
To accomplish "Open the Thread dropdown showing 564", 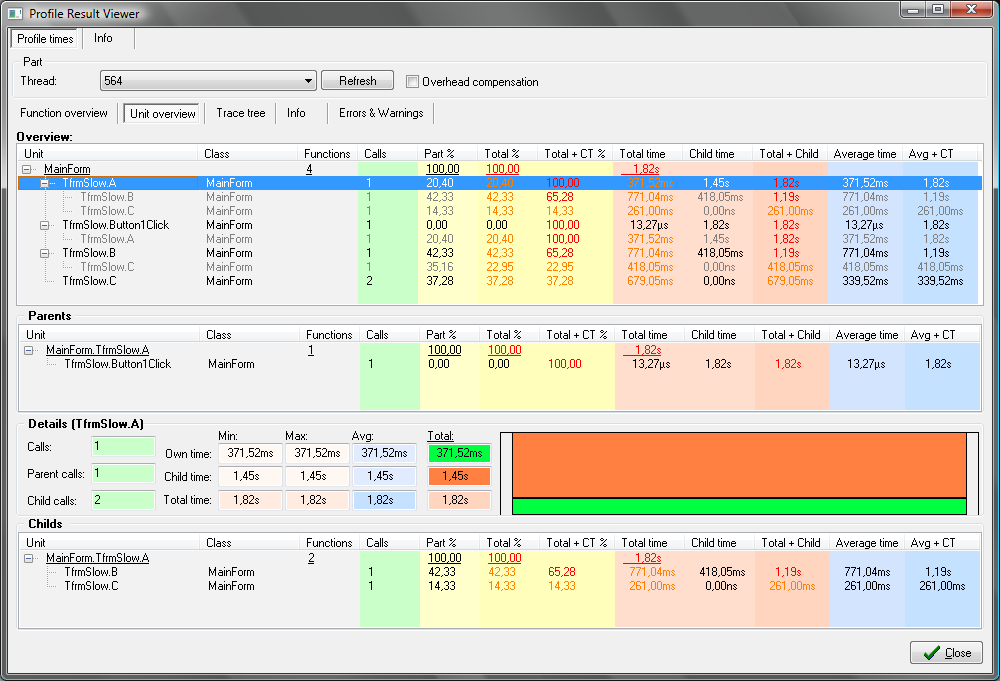I will (x=208, y=80).
